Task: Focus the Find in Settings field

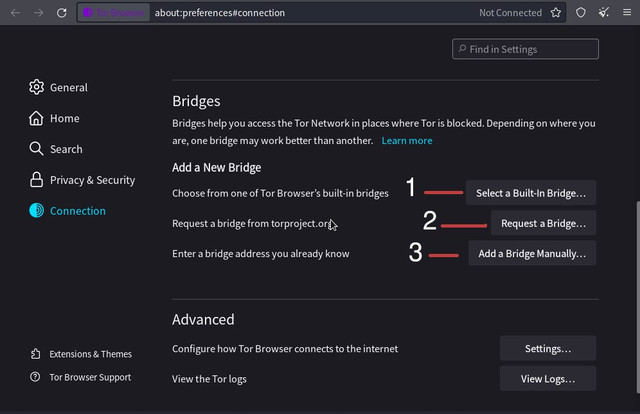Action: click(x=525, y=49)
